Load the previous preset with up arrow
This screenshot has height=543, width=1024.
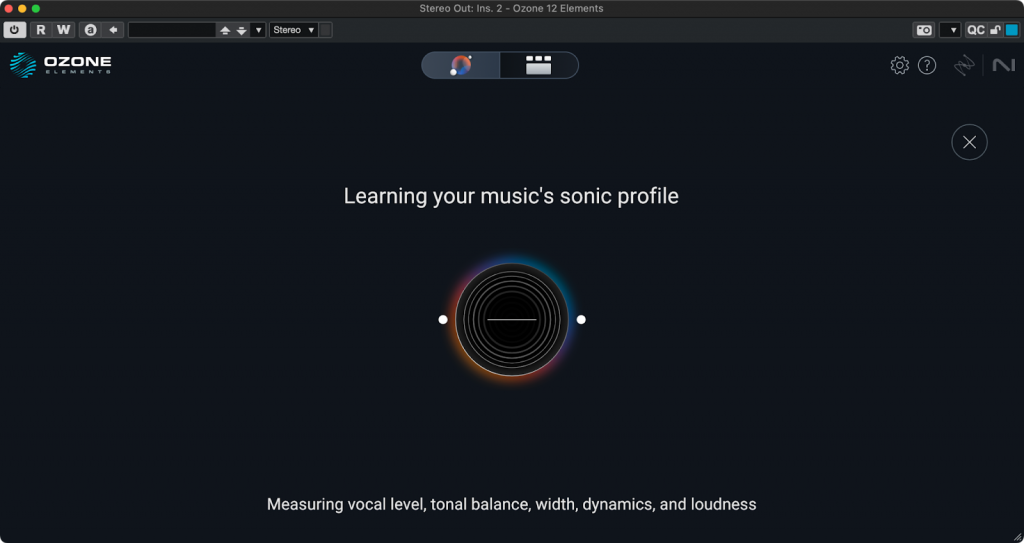pyautogui.click(x=225, y=30)
